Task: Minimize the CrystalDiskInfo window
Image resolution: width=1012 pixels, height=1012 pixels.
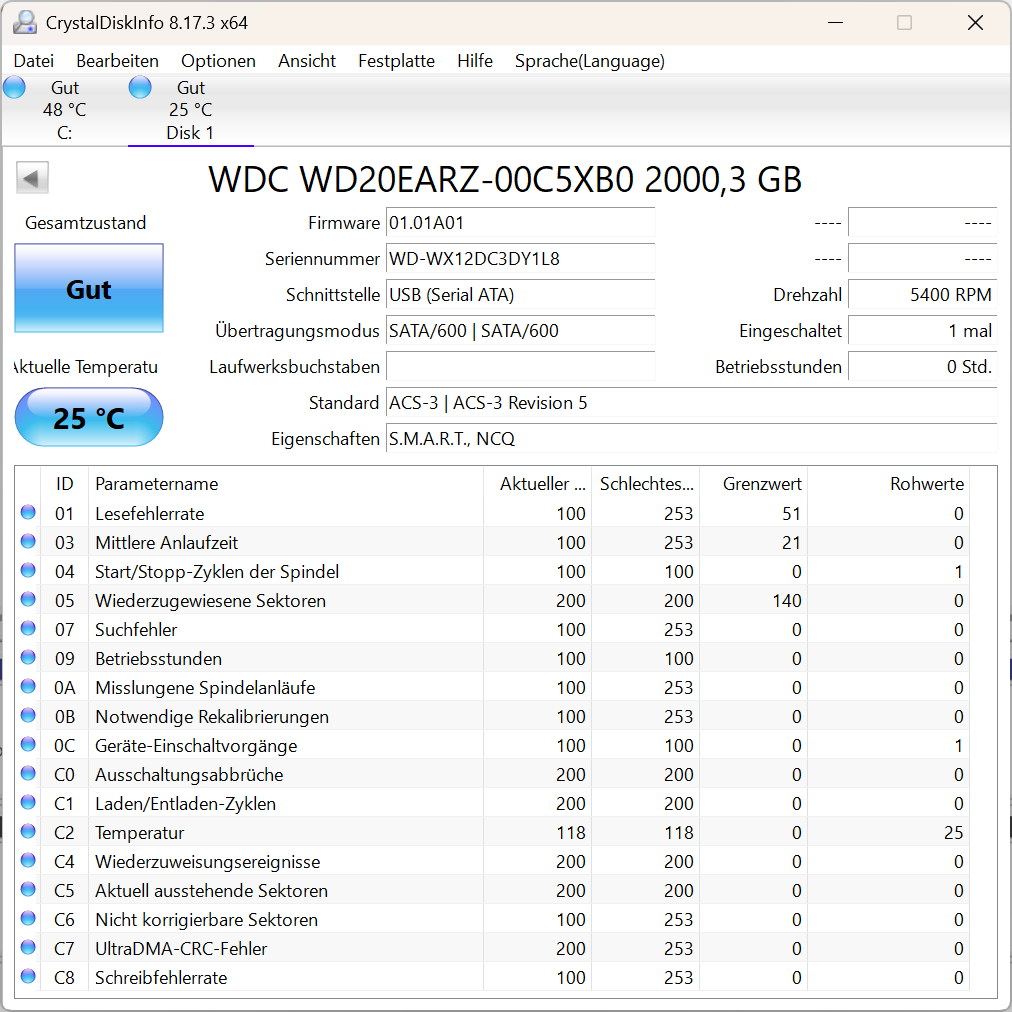Action: [836, 23]
